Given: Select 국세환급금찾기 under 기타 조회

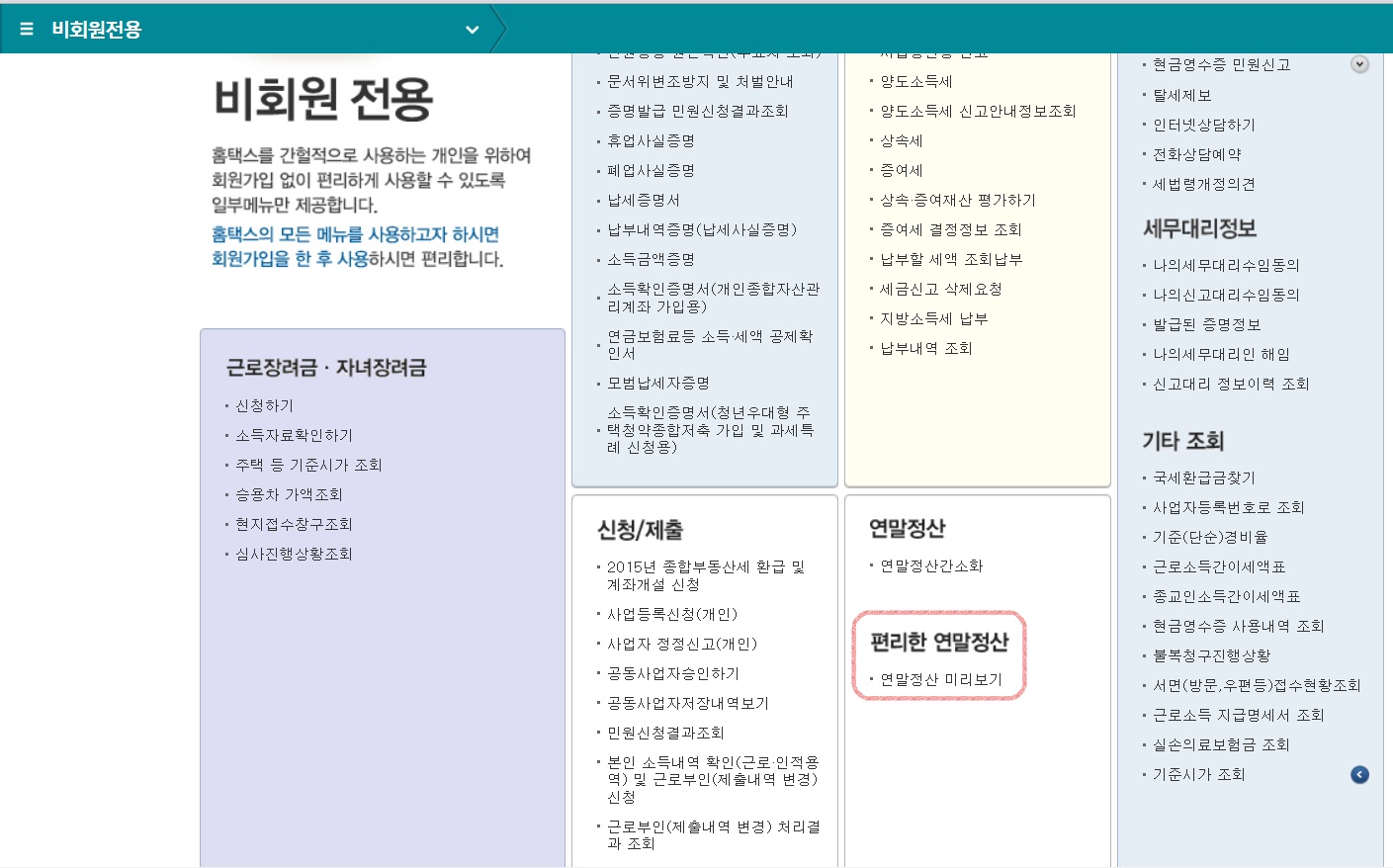Looking at the screenshot, I should pyautogui.click(x=1202, y=477).
